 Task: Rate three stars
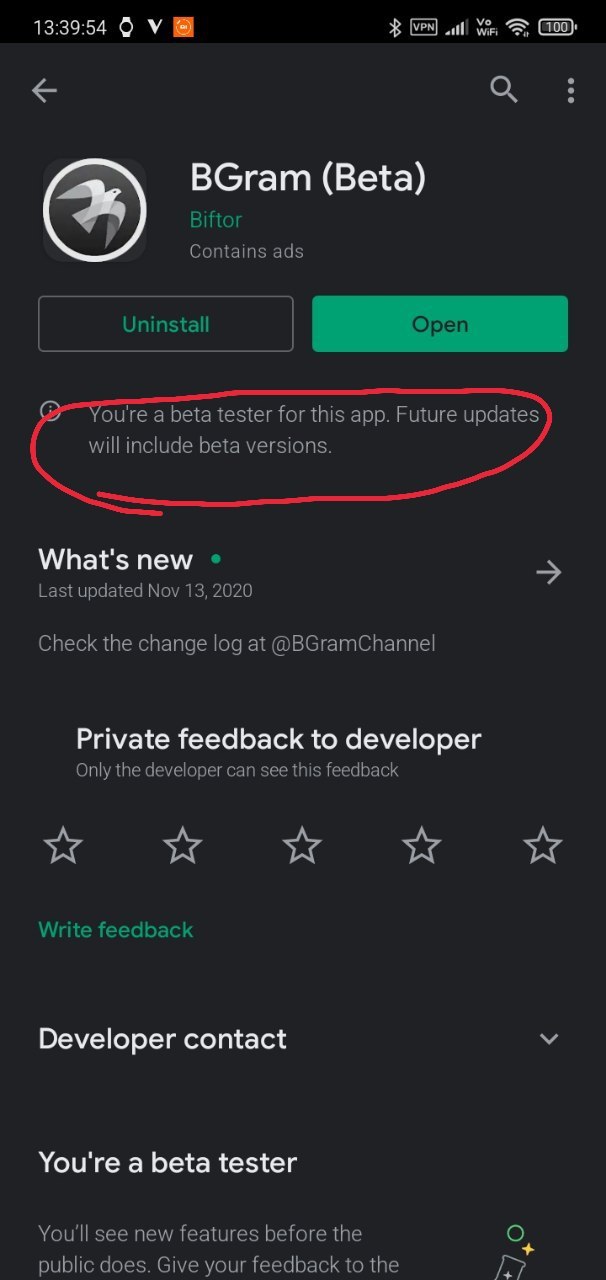click(x=302, y=846)
